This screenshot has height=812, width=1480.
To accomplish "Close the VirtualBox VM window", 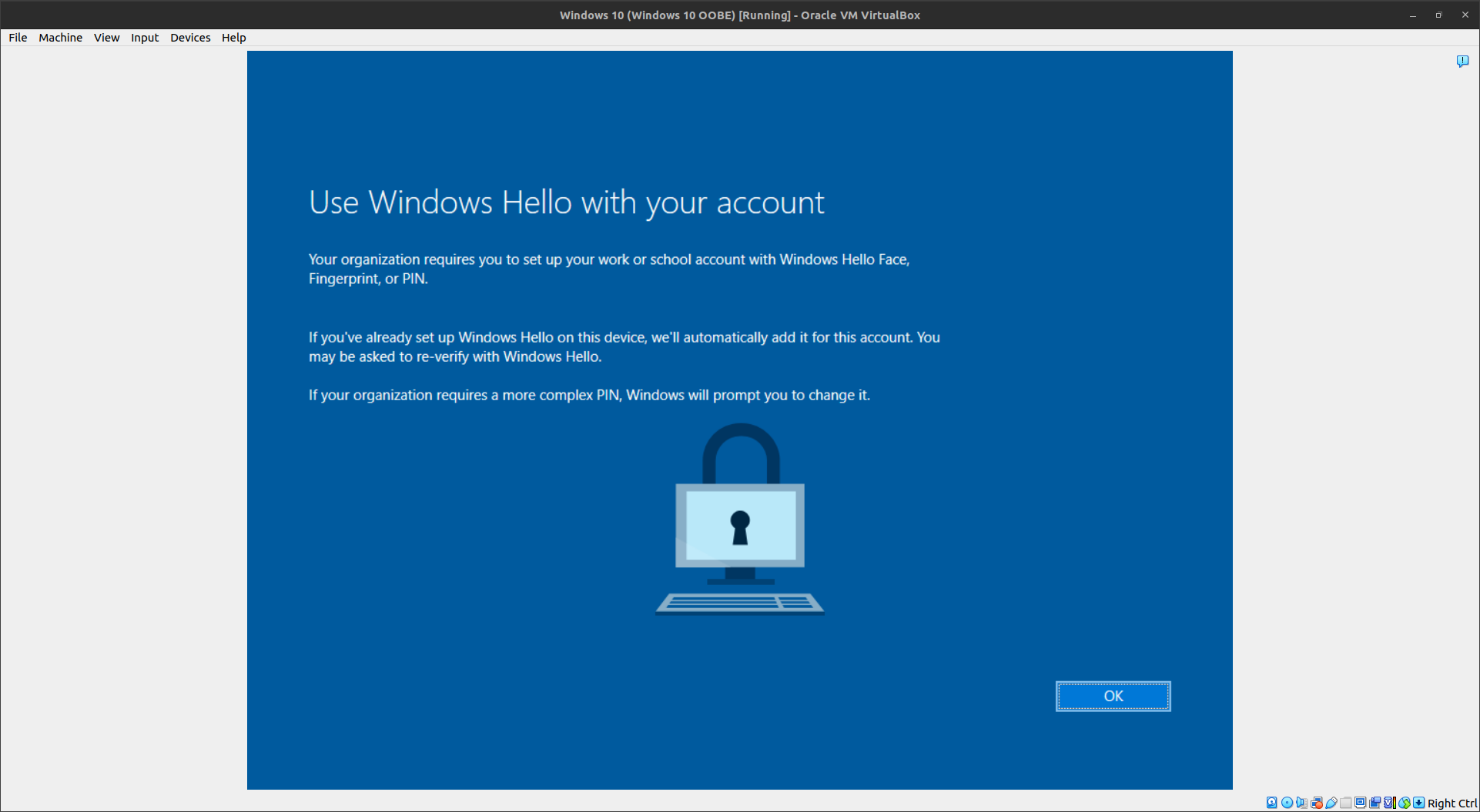I will (1465, 15).
